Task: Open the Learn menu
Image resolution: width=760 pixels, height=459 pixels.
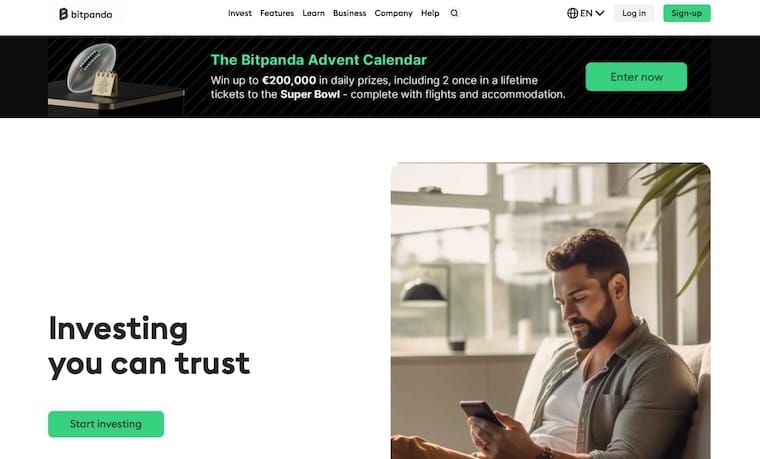Action: 314,13
